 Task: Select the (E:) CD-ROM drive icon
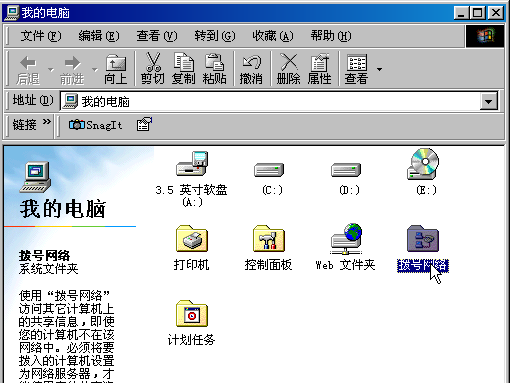coord(423,164)
